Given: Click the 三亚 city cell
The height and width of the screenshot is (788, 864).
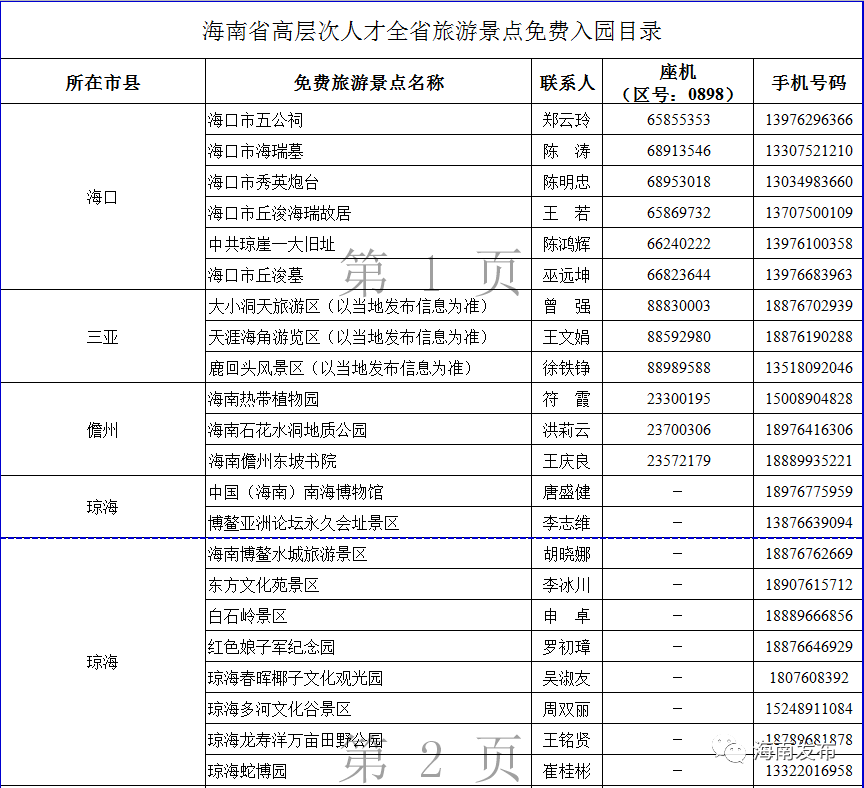Looking at the screenshot, I should (x=102, y=336).
